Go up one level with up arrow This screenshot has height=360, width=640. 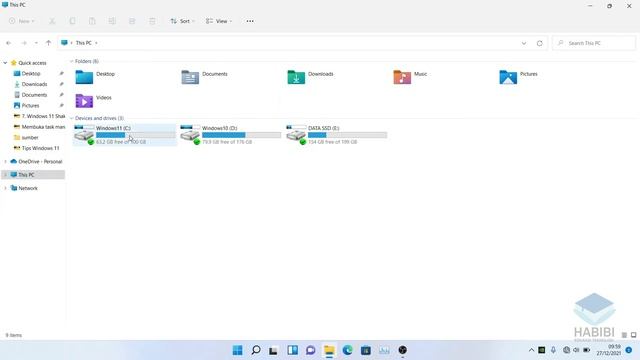click(49, 43)
